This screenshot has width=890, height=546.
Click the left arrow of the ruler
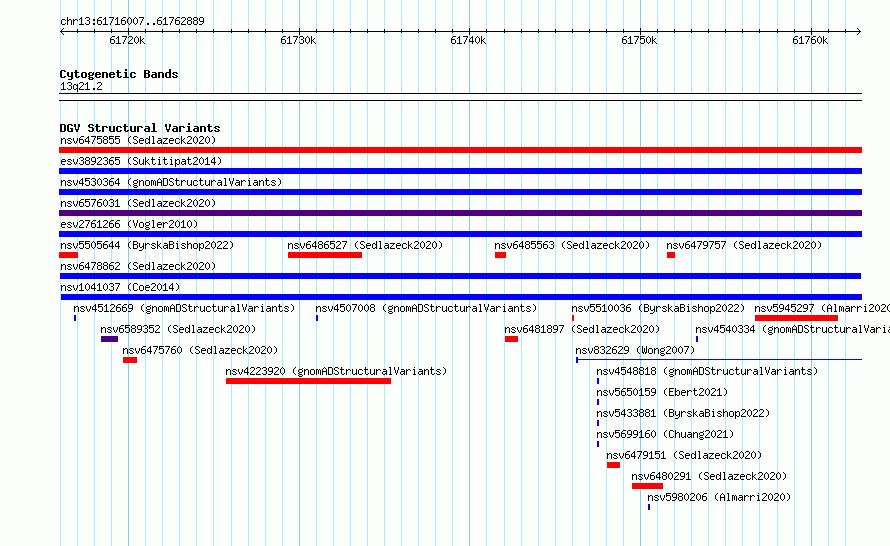tap(62, 32)
